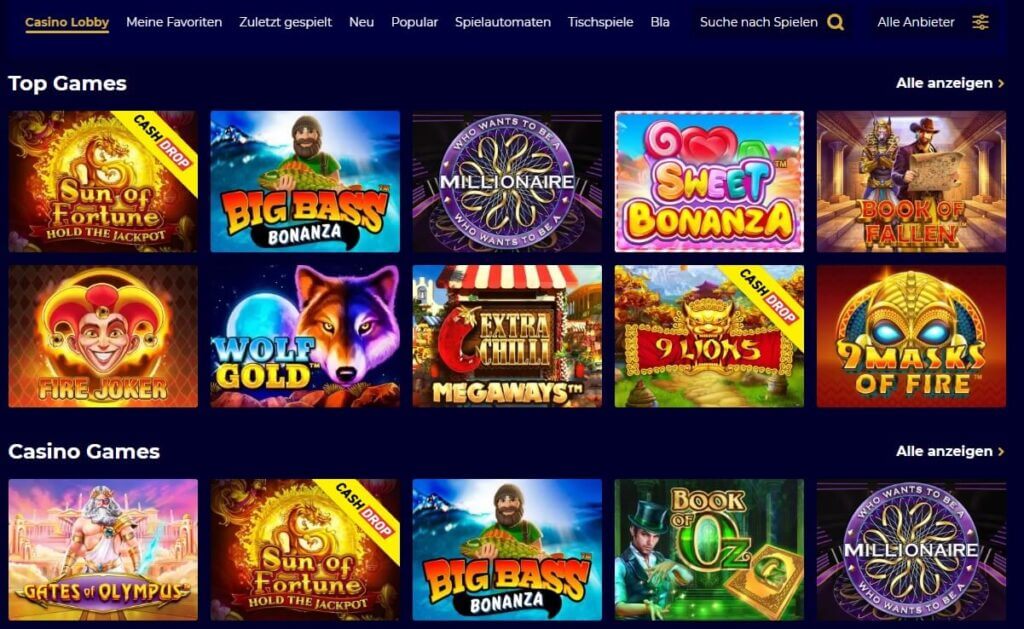The width and height of the screenshot is (1024, 629).
Task: Open Book of Oz game tile
Action: pos(709,549)
